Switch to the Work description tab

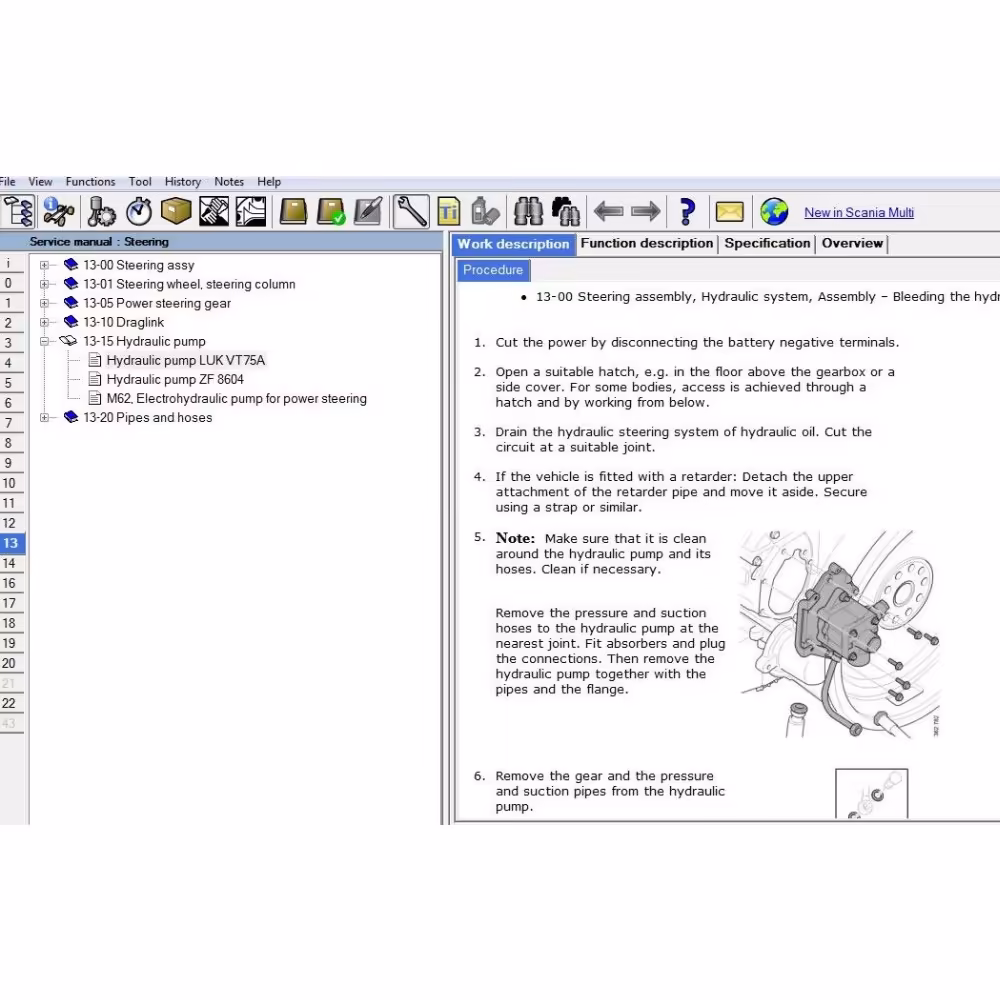click(513, 244)
